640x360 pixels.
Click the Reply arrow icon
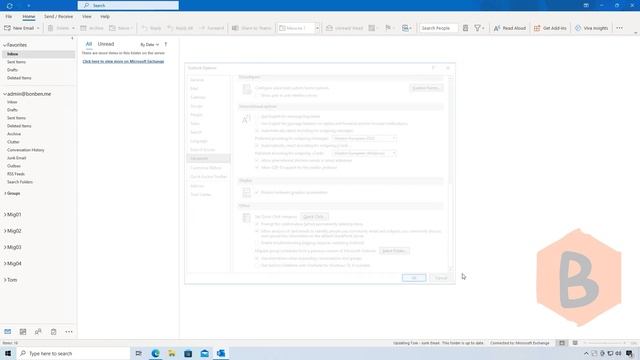144,28
